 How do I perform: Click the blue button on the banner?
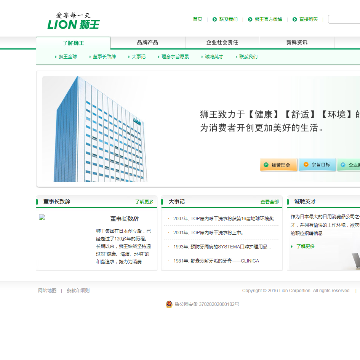317,165
